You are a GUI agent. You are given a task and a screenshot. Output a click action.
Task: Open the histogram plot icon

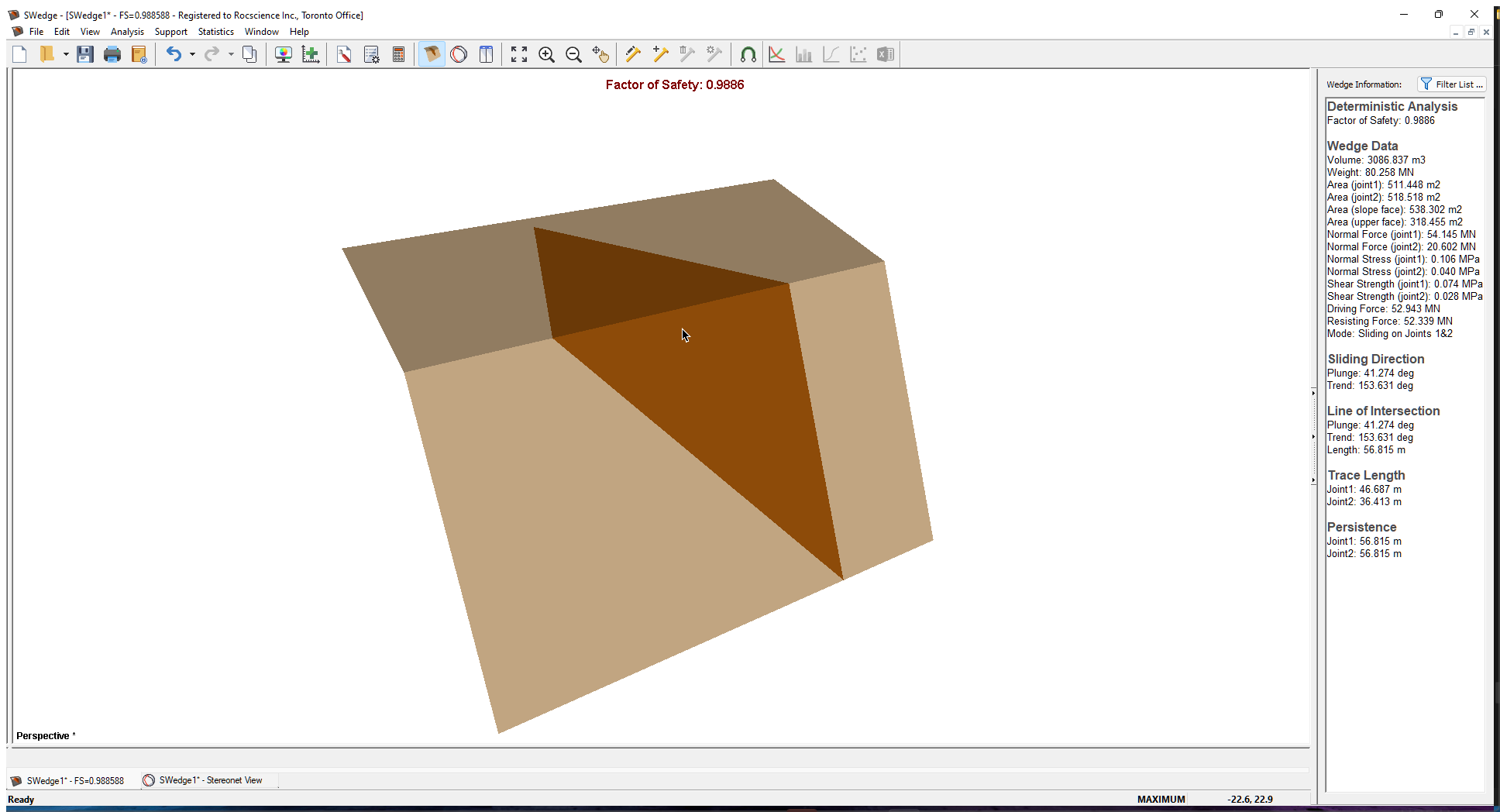tap(804, 54)
